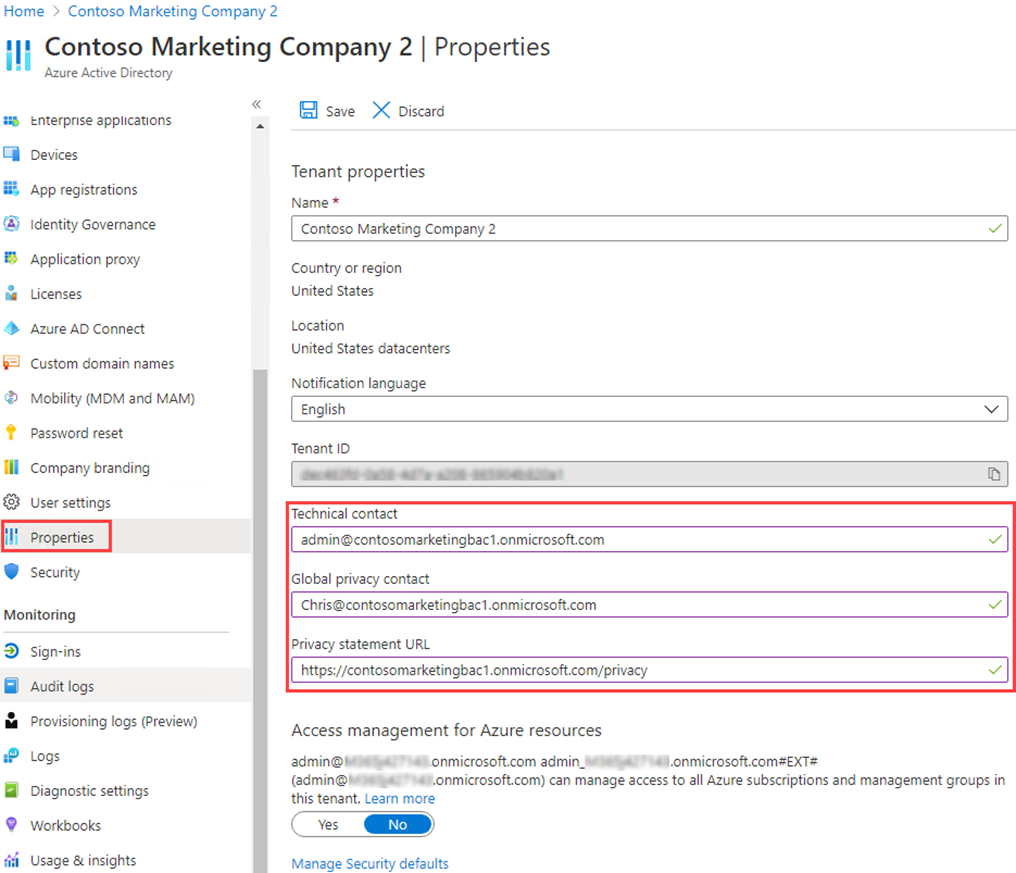Image resolution: width=1016 pixels, height=873 pixels.
Task: Click the Devices icon in sidebar
Action: coord(11,154)
